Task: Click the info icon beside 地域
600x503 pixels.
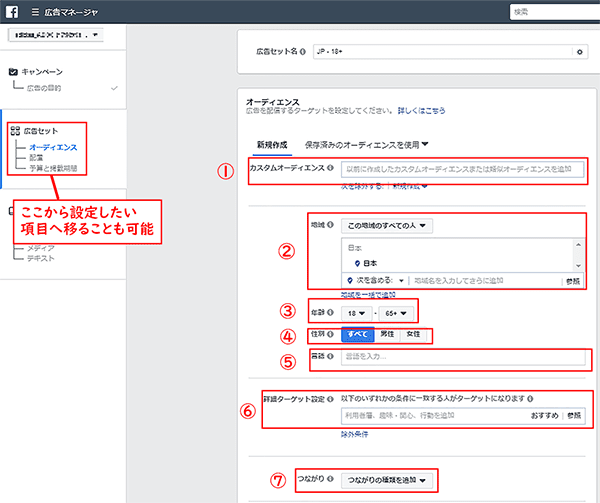Action: 330,225
